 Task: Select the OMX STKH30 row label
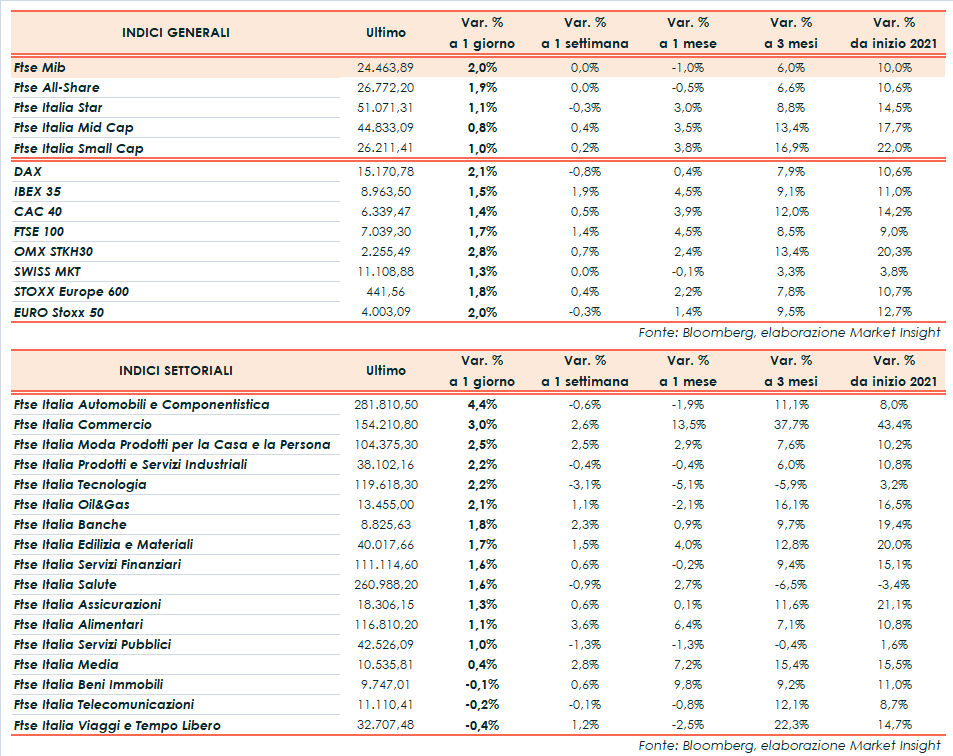tap(53, 251)
